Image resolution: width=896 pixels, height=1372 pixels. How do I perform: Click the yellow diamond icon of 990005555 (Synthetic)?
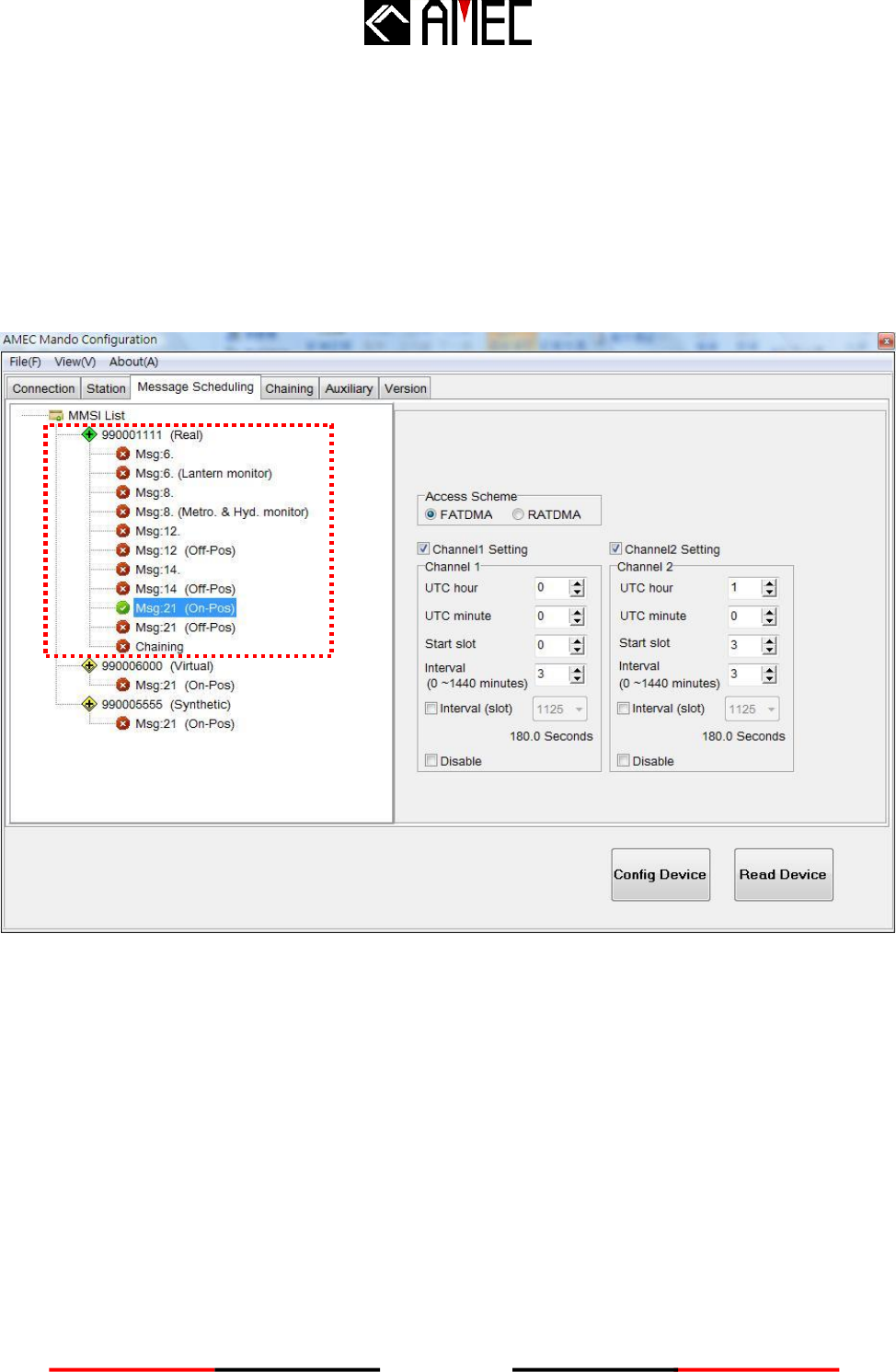[x=89, y=704]
